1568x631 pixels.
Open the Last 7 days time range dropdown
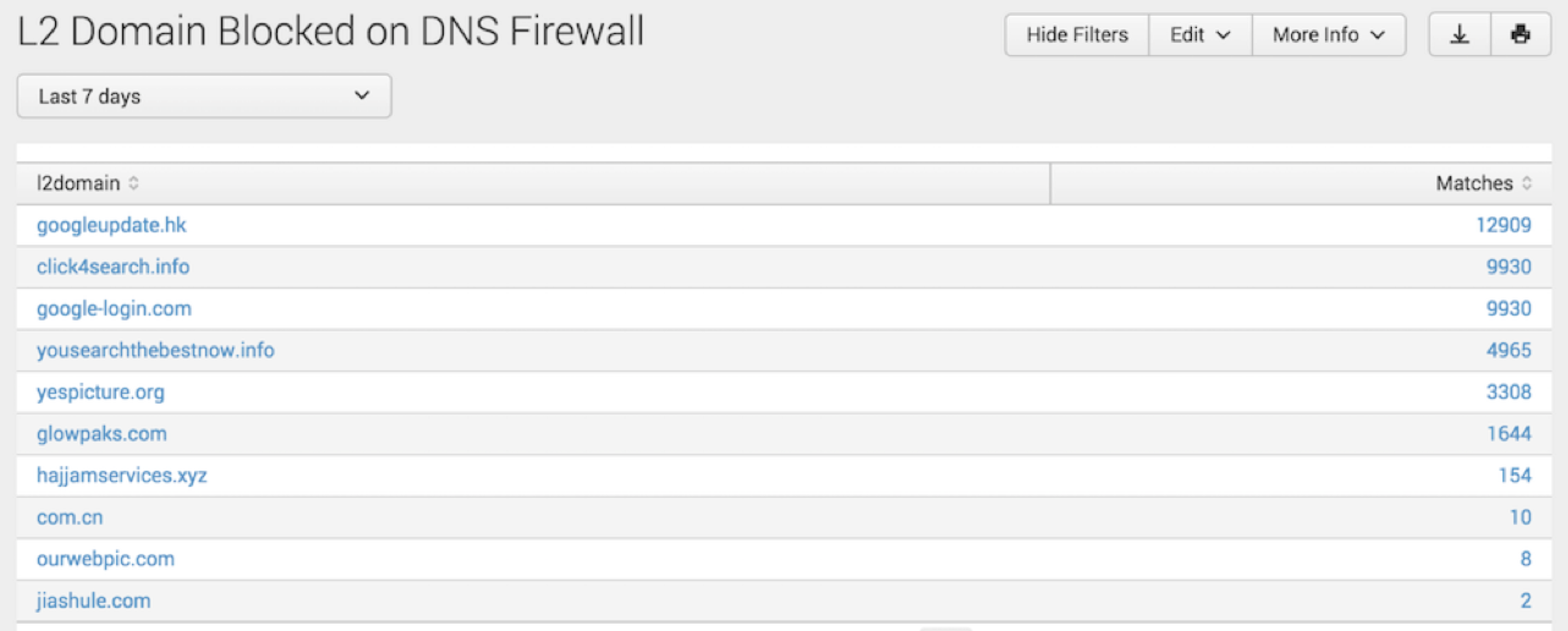204,95
